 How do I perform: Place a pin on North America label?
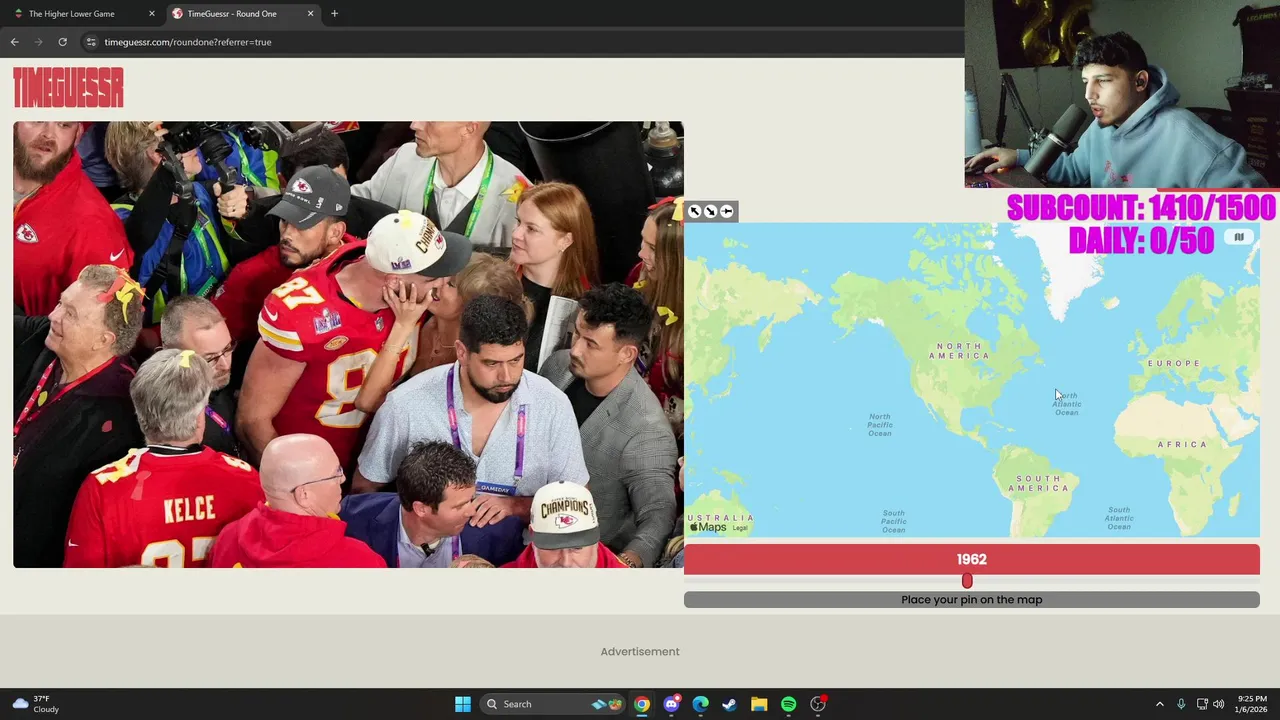(x=960, y=351)
